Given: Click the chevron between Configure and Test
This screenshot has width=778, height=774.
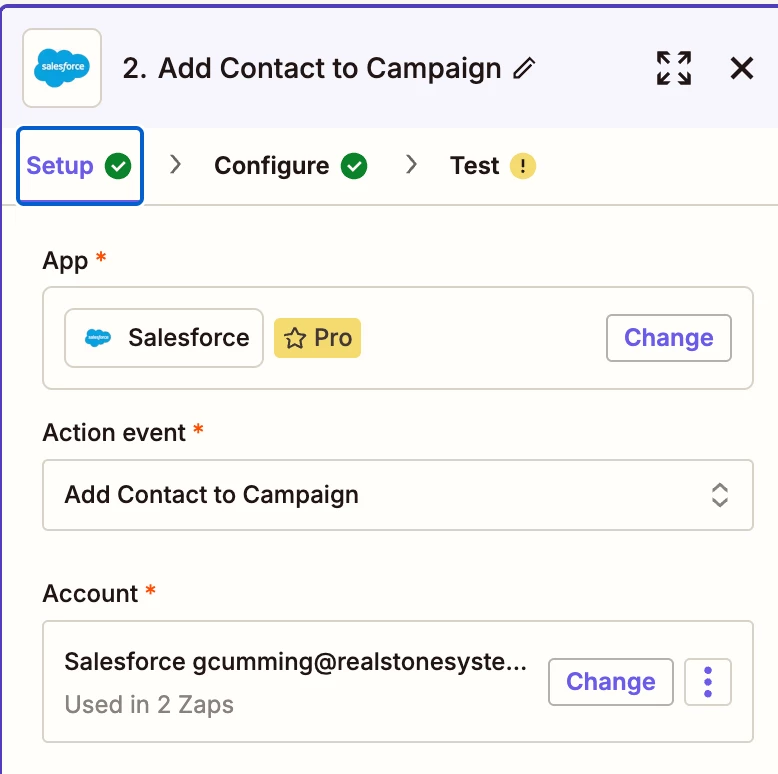Looking at the screenshot, I should point(411,165).
